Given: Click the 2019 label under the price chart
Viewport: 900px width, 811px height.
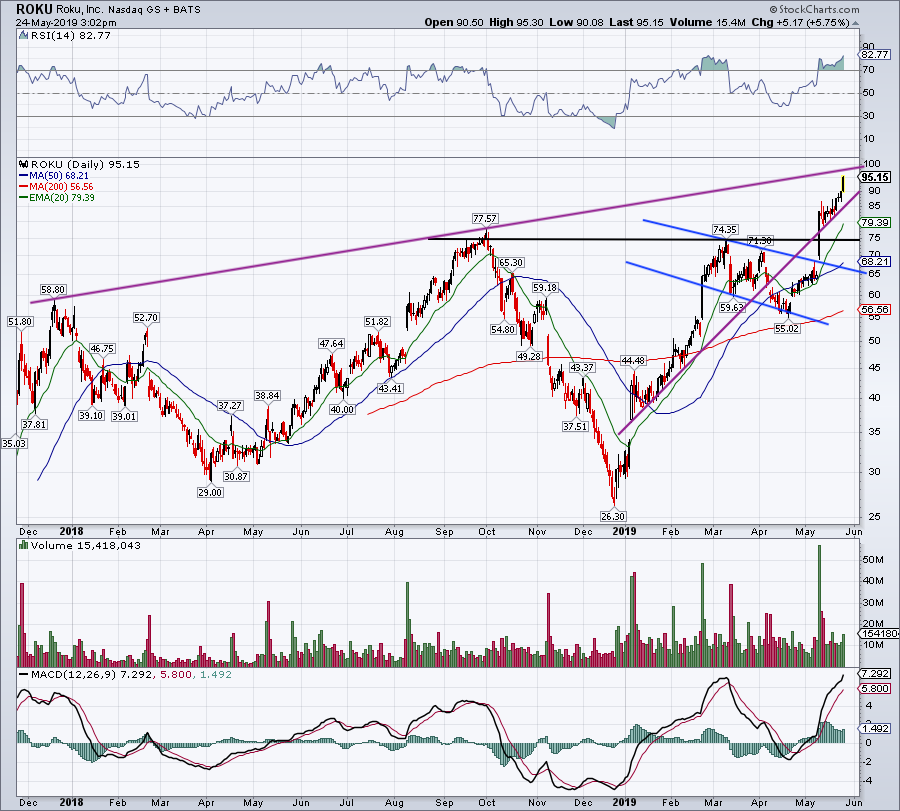Looking at the screenshot, I should (624, 531).
